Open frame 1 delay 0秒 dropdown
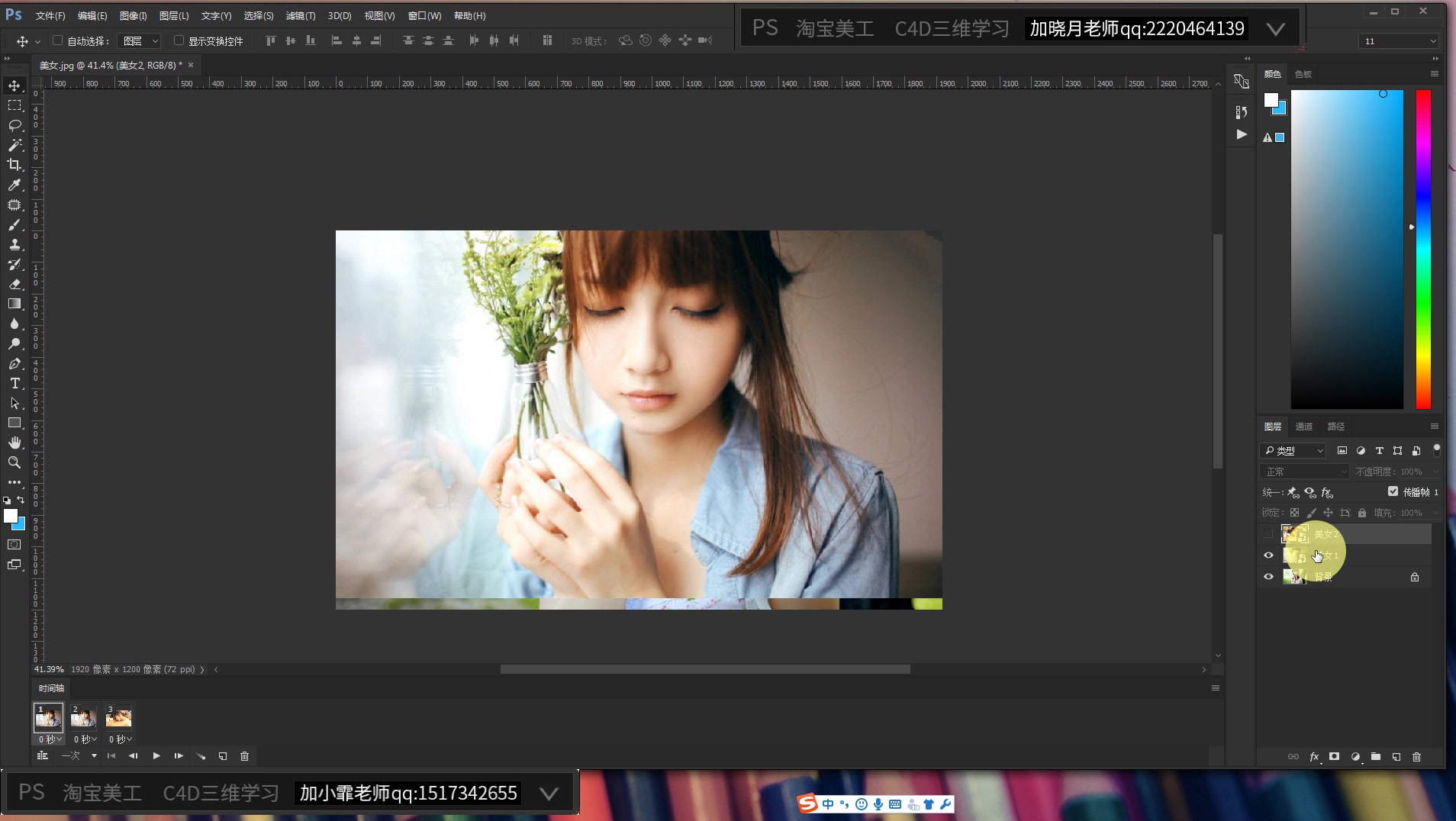Screen dimensions: 1456x821 pyautogui.click(x=50, y=739)
